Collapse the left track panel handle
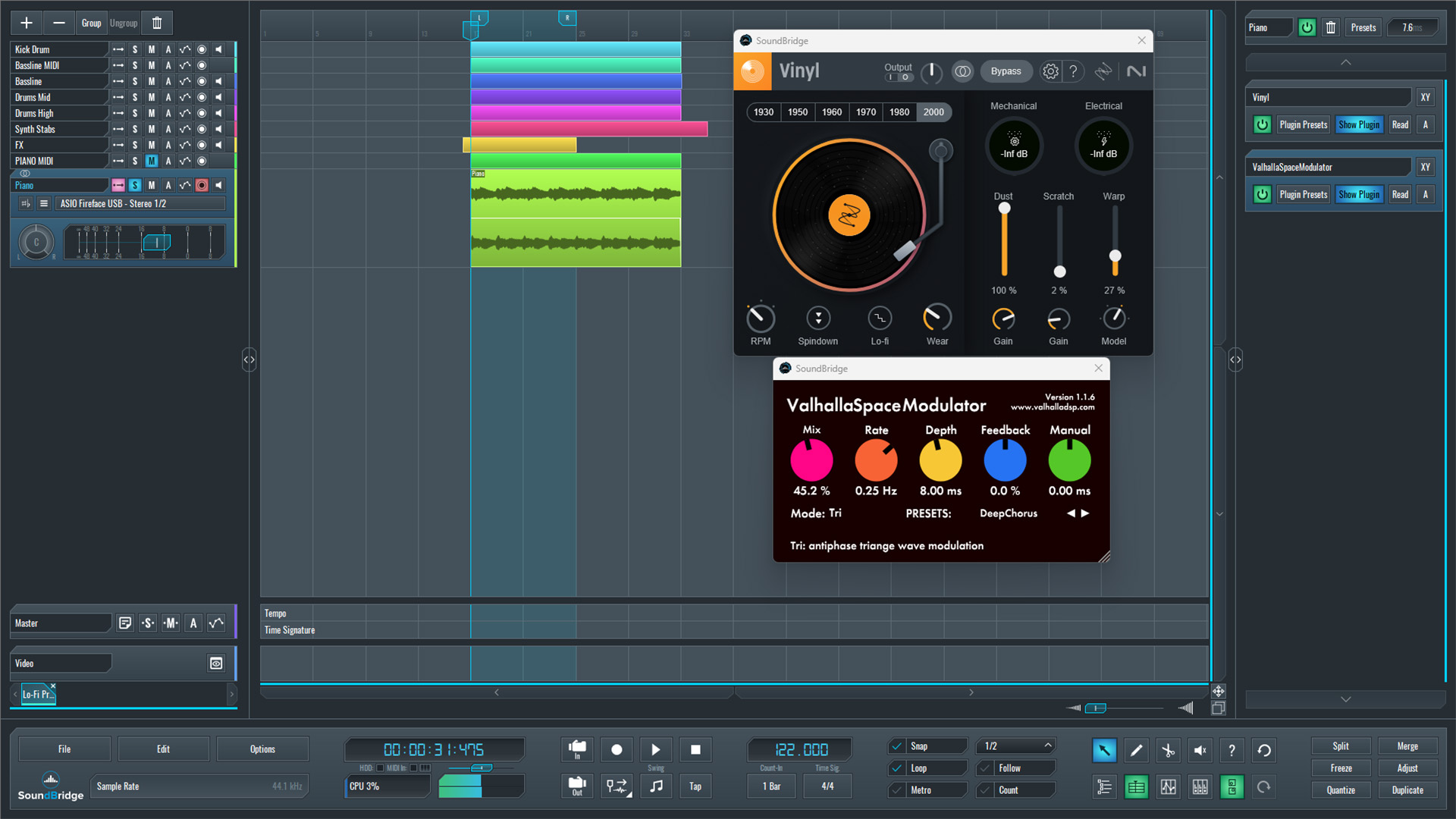The image size is (1456, 819). [x=249, y=359]
